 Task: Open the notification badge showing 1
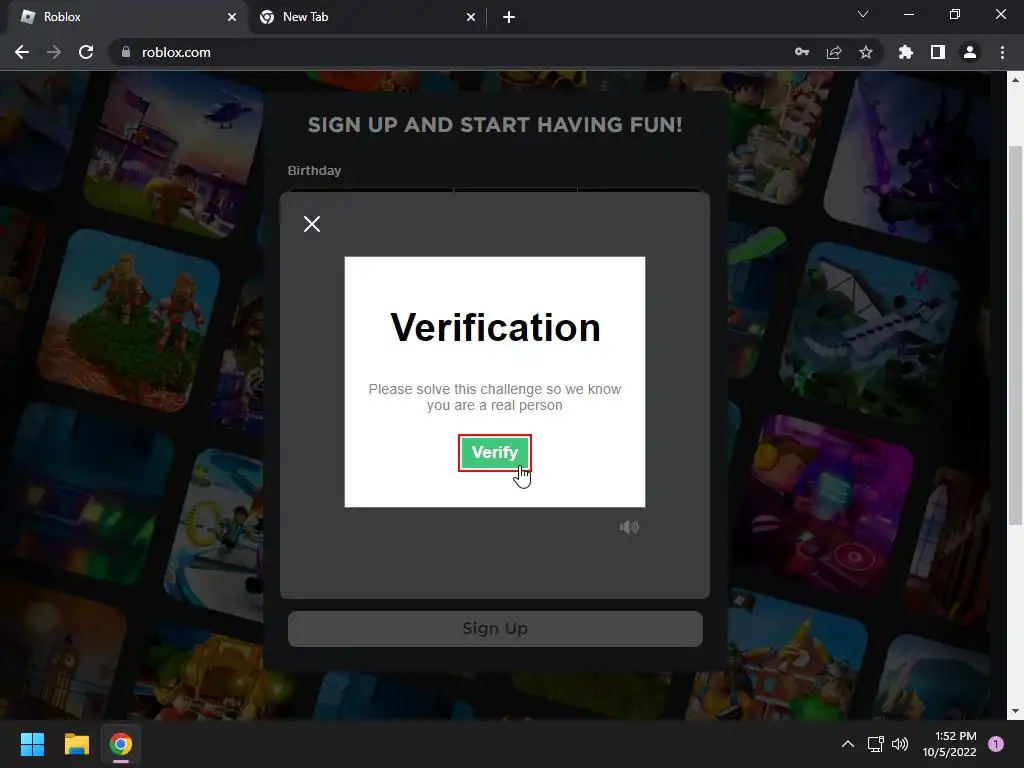tap(996, 744)
